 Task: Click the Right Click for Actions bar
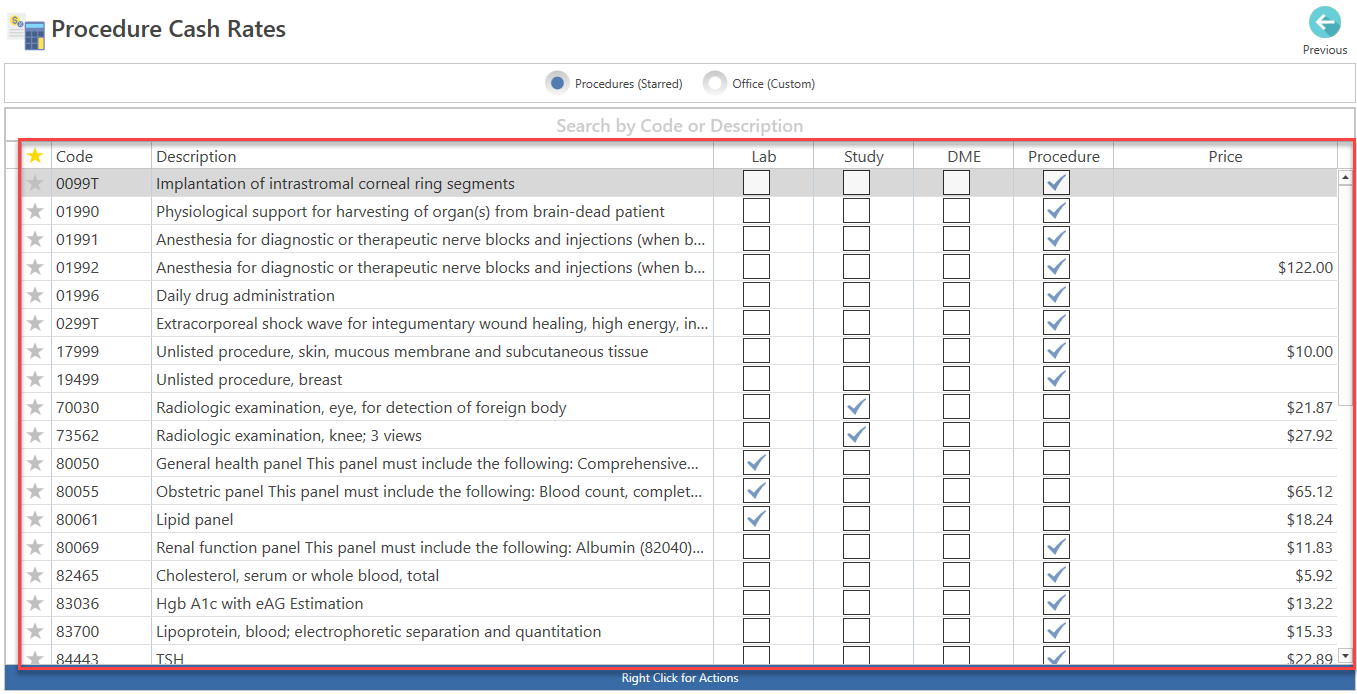pyautogui.click(x=679, y=678)
